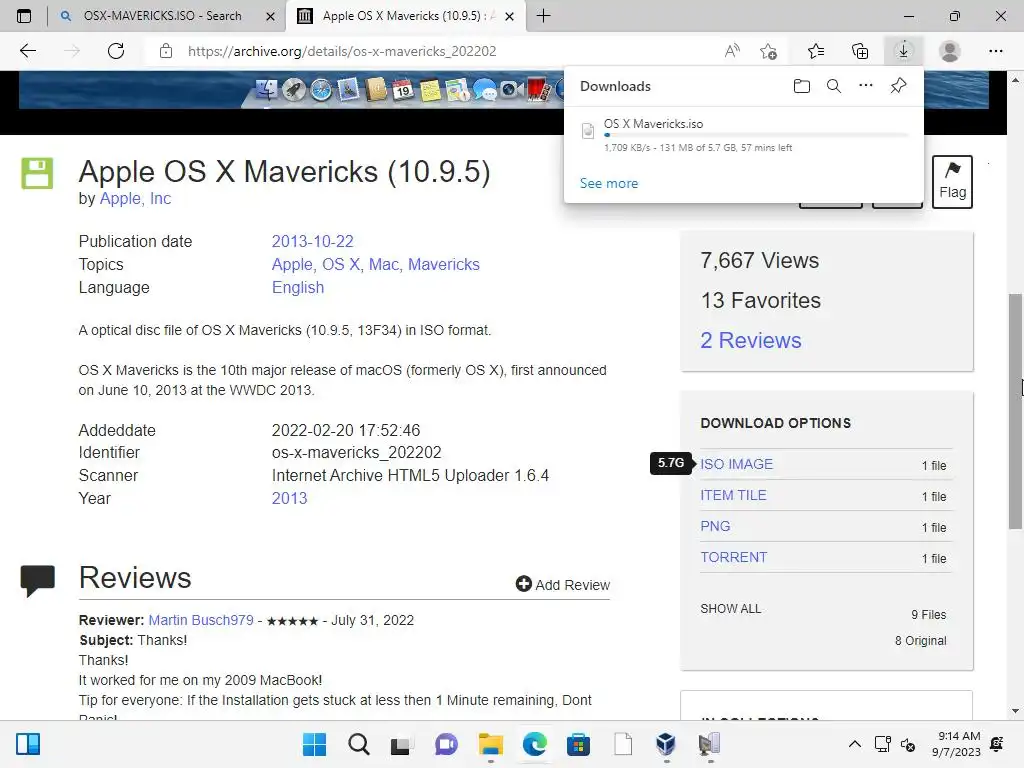
Task: Click the address bar URL field
Action: click(342, 51)
